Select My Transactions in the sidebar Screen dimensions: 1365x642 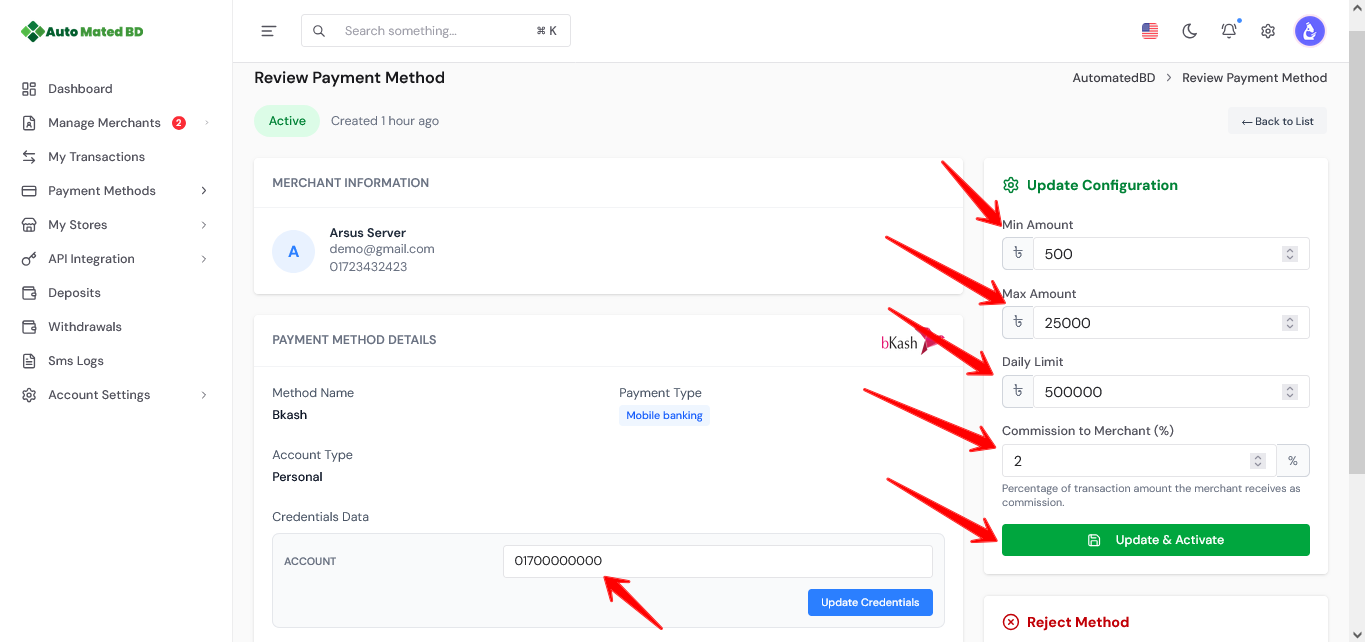click(96, 156)
